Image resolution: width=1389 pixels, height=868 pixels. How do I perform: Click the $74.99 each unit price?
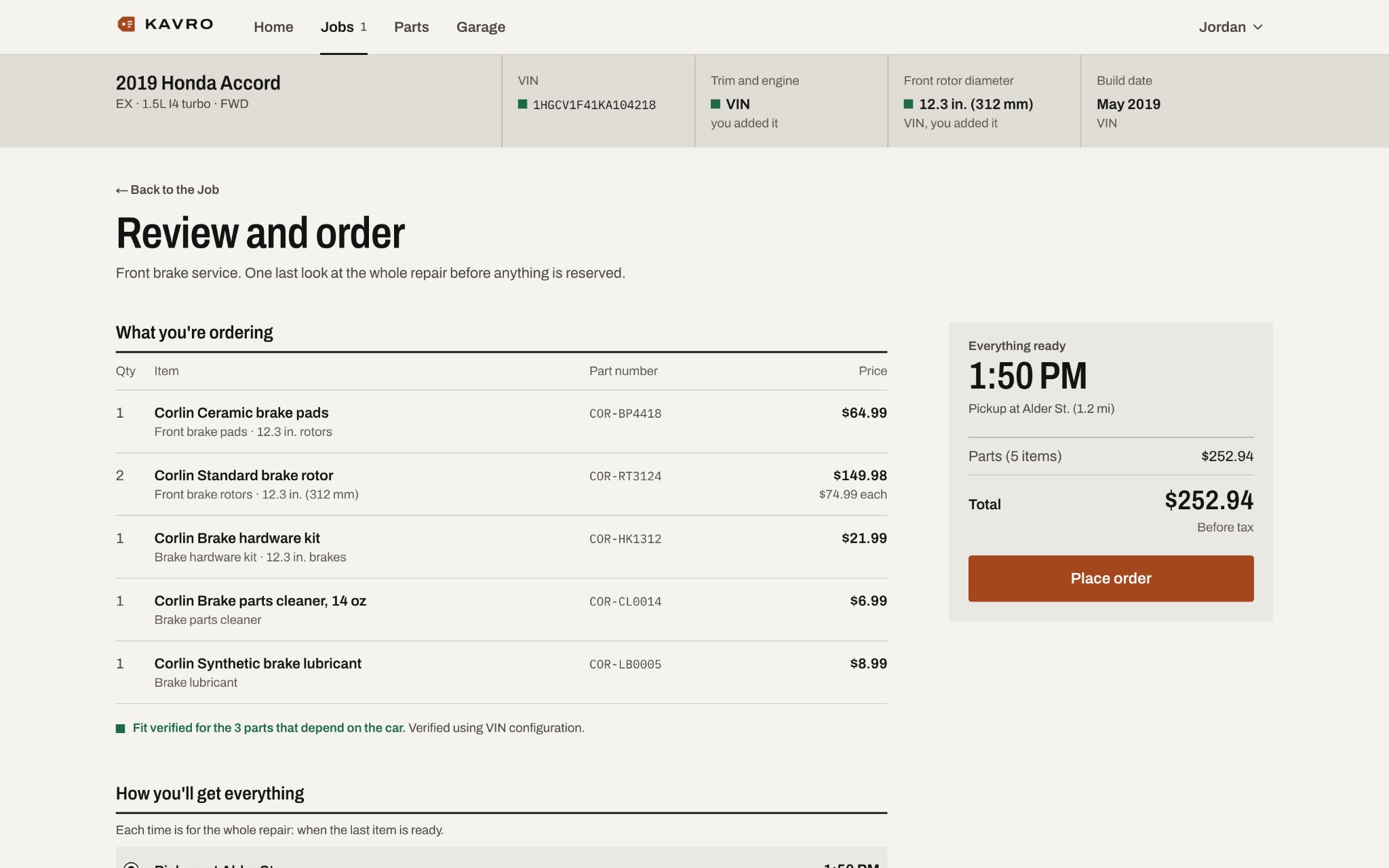click(853, 494)
